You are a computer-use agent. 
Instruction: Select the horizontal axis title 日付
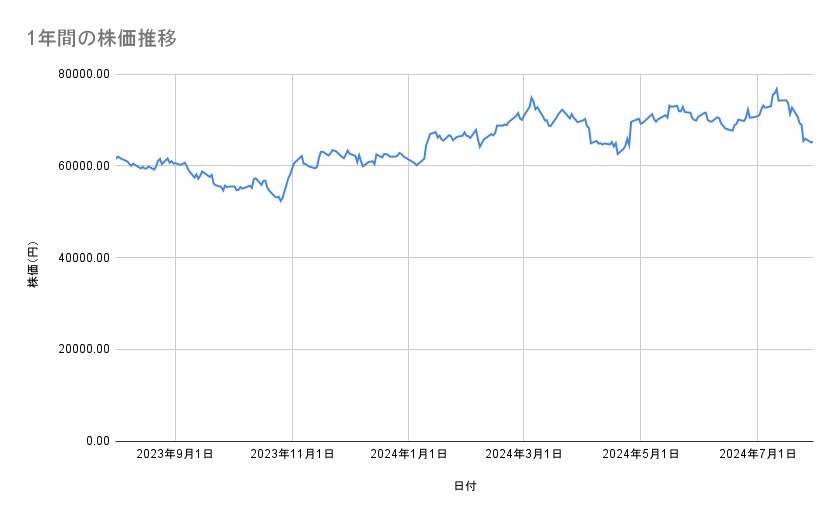(464, 487)
